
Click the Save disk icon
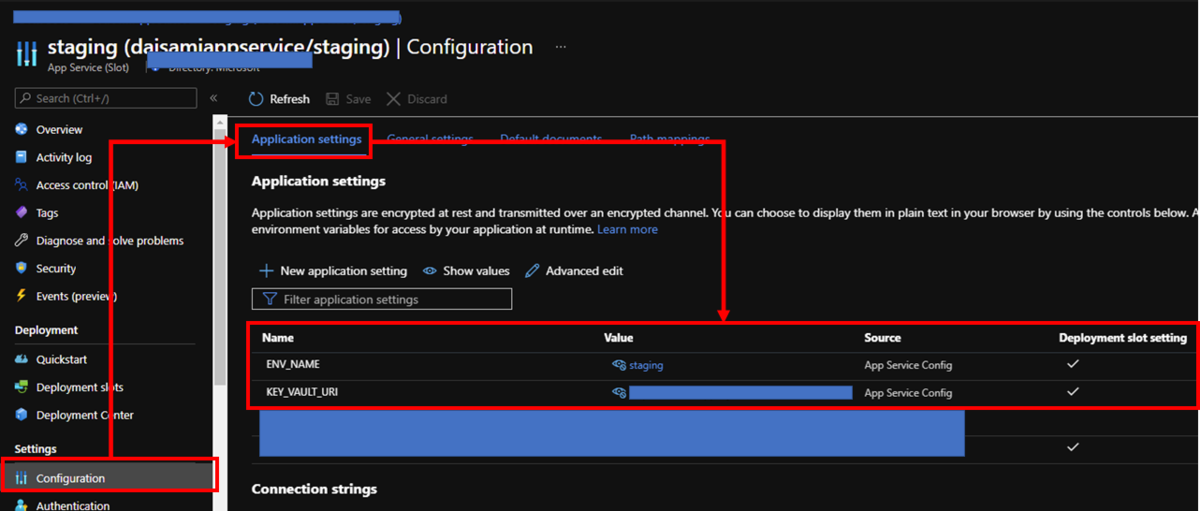[332, 99]
